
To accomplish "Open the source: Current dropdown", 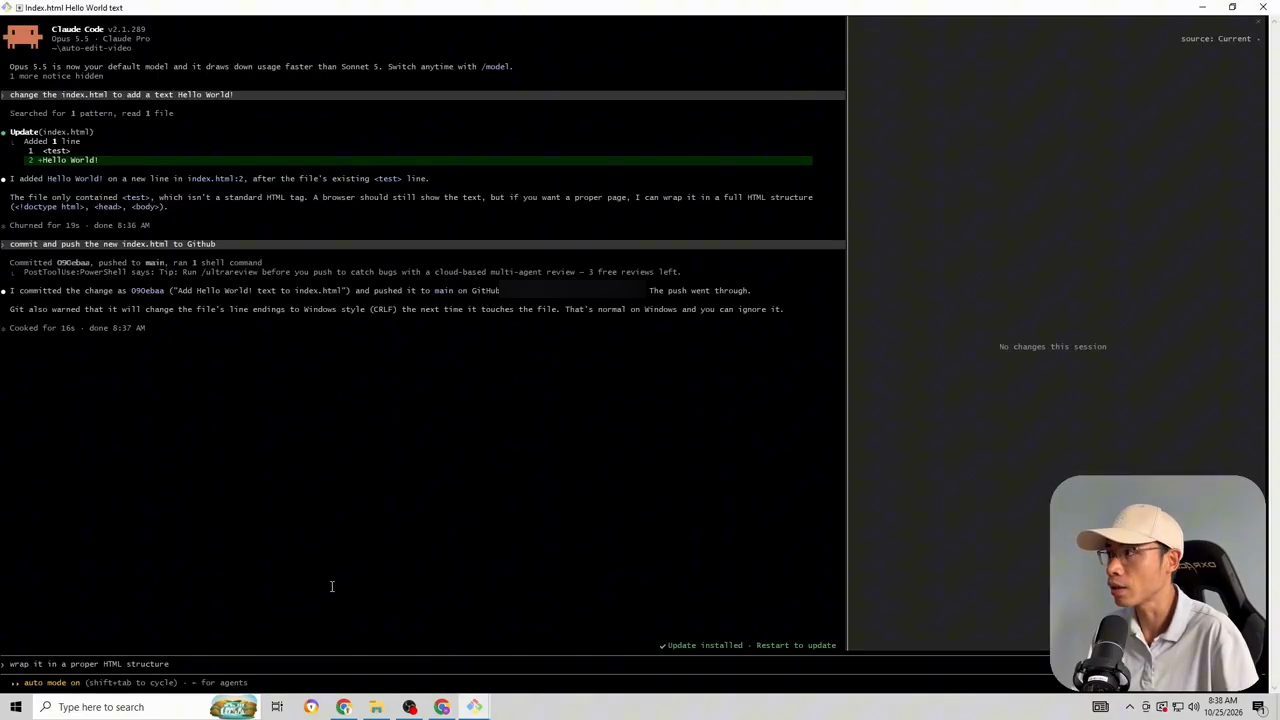I will pyautogui.click(x=1220, y=39).
